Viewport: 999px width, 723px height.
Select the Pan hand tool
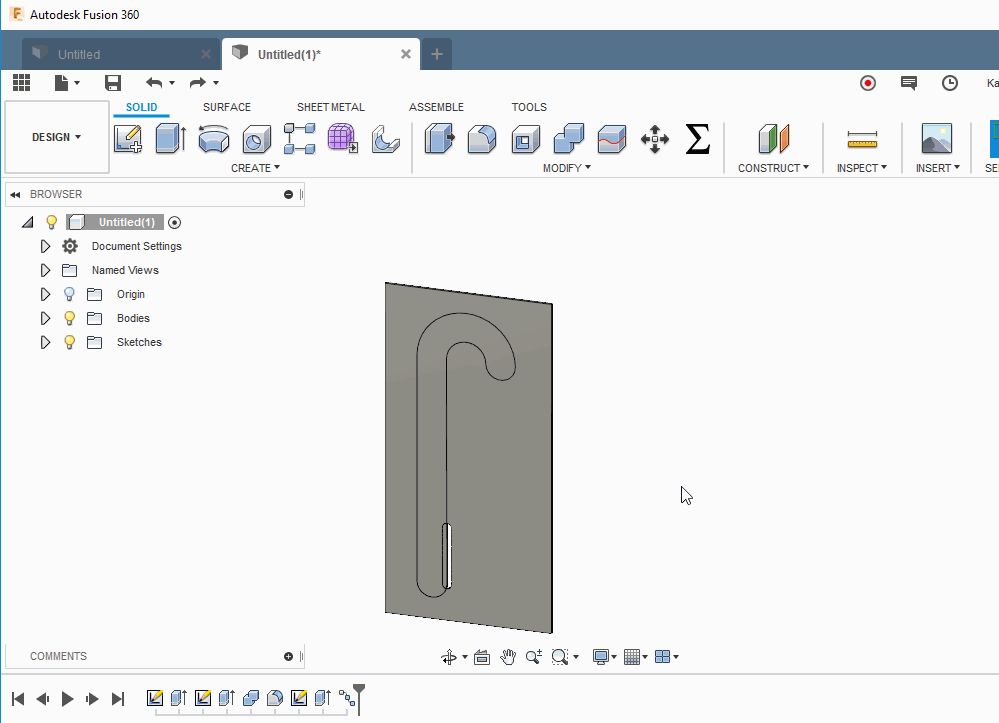point(508,657)
